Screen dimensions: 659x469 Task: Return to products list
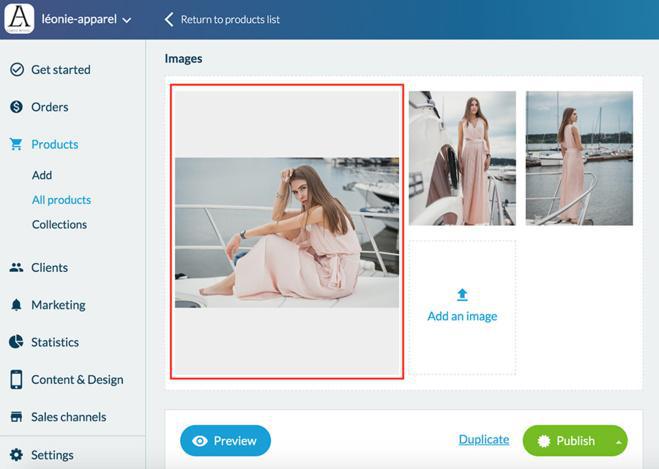228,19
